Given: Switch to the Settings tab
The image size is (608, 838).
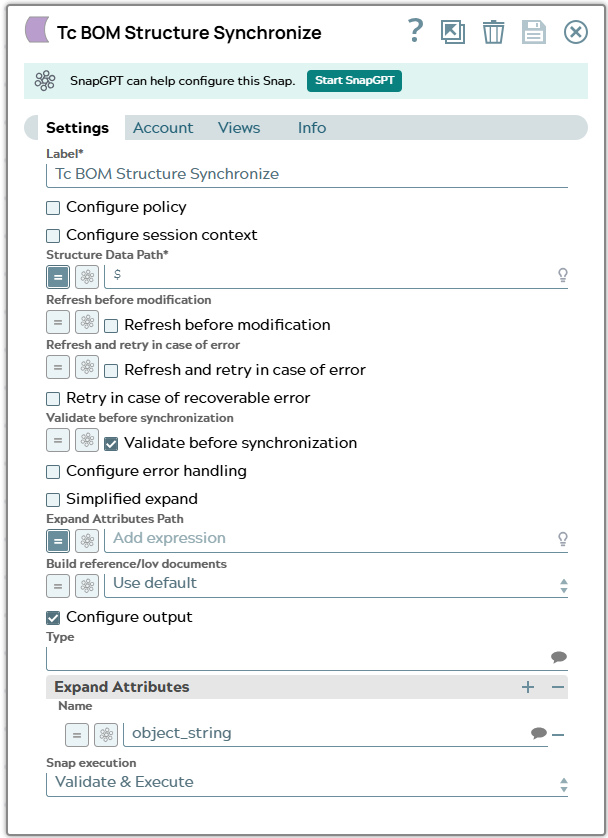Looking at the screenshot, I should [x=77, y=128].
